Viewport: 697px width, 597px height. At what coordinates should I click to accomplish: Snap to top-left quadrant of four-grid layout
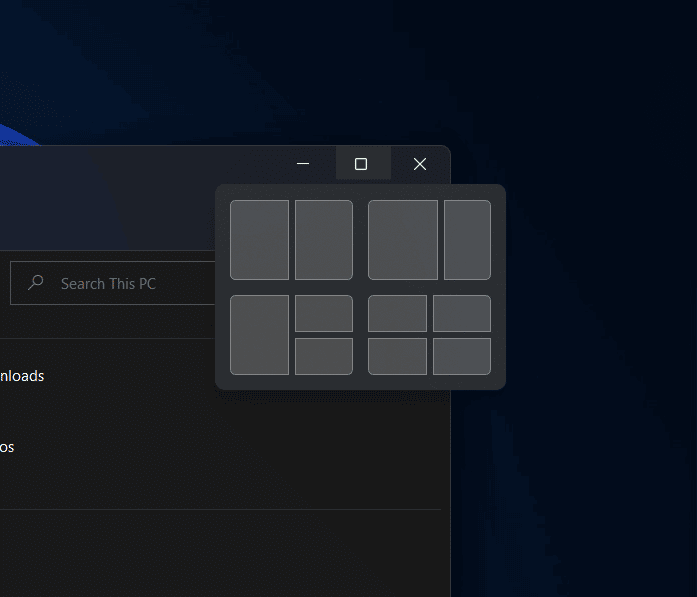[x=397, y=313]
